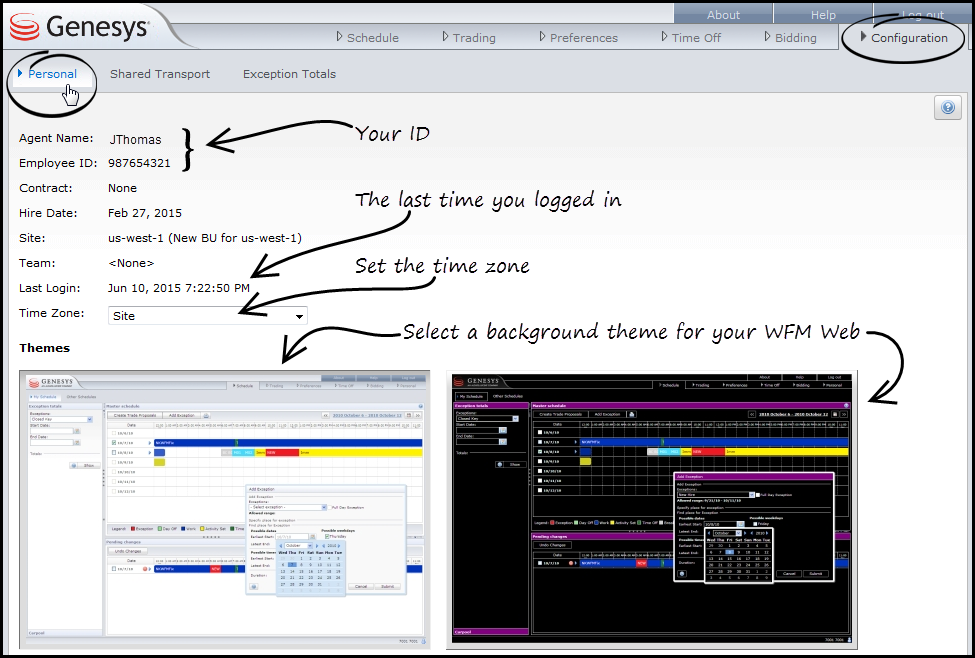The height and width of the screenshot is (658, 975).
Task: Select the light background theme thumbnail
Action: (x=225, y=508)
